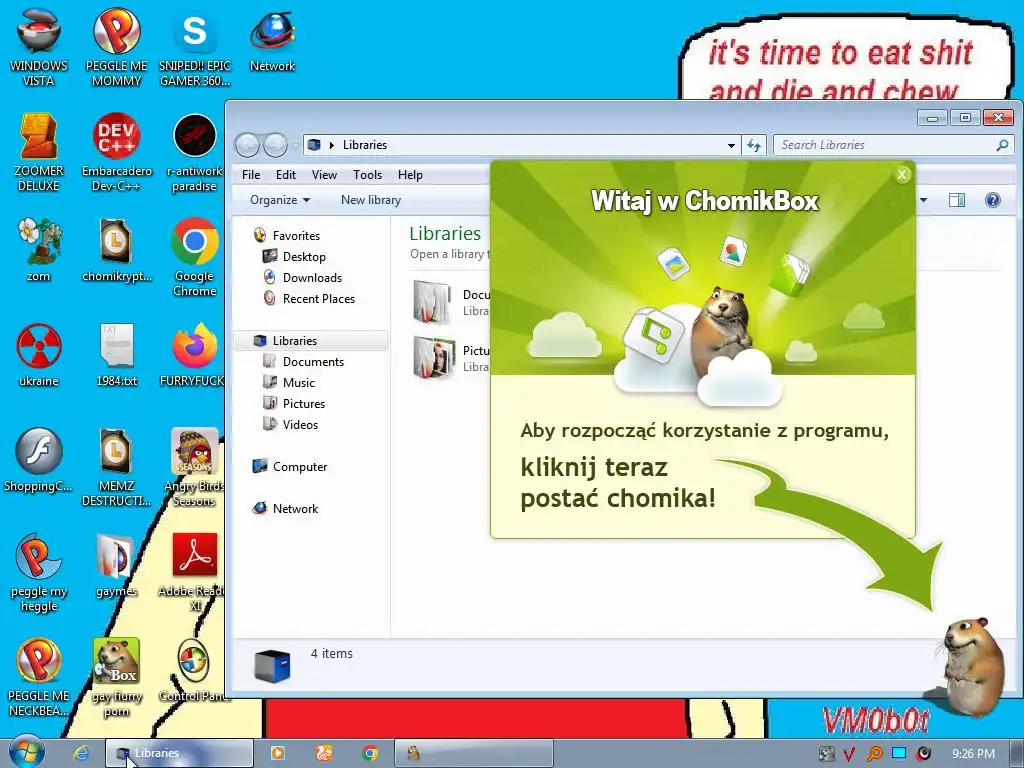Viewport: 1024px width, 768px height.
Task: Launch the Skype SNIPED!! EPIC GAMER icon
Action: (x=195, y=47)
